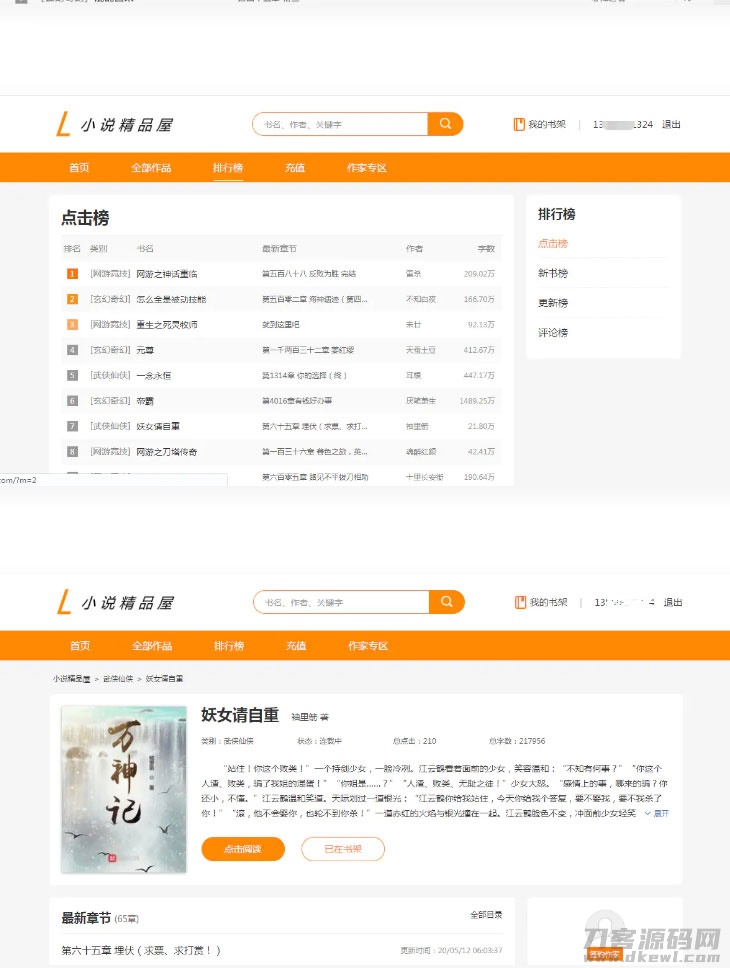Open the 点击阅读 button
This screenshot has width=730, height=968.
(242, 849)
